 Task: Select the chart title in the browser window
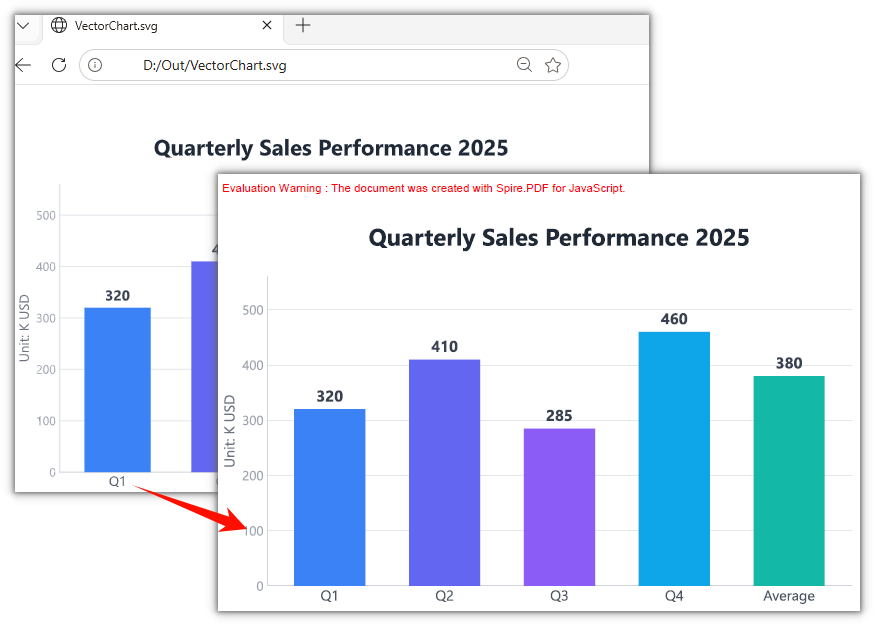(331, 148)
